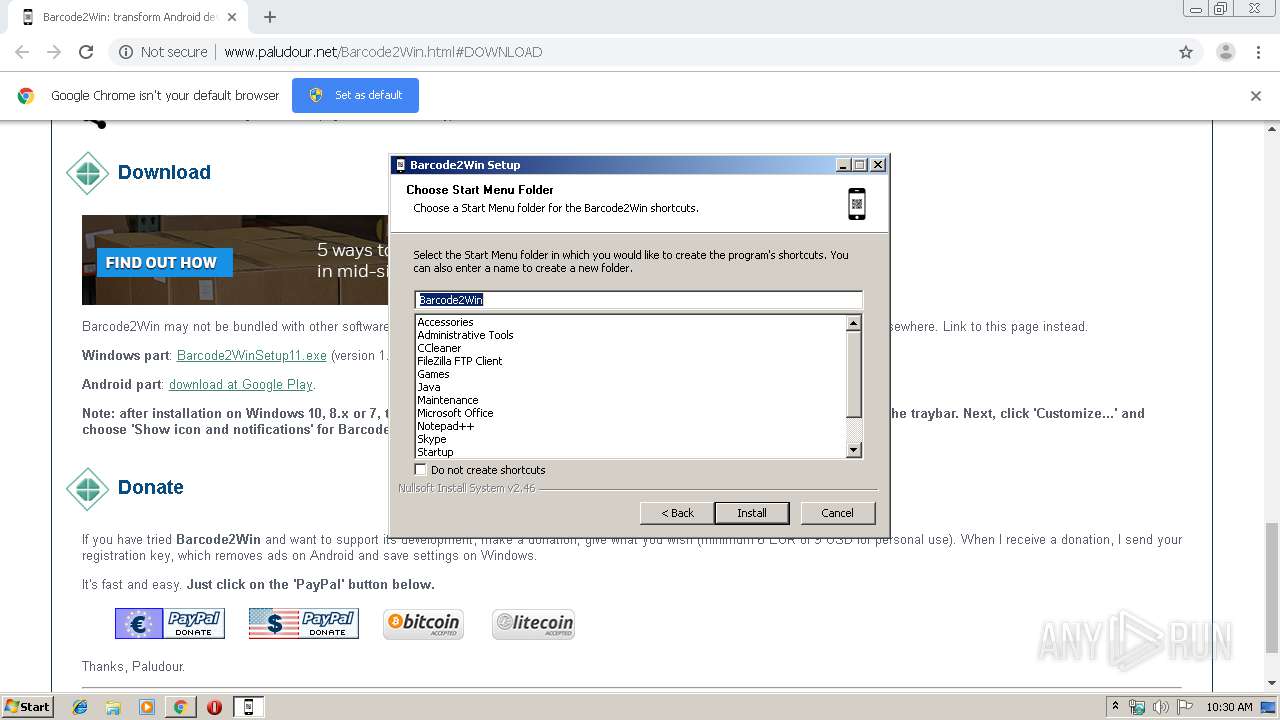Click the litecoin accepted badge
The image size is (1280, 720).
(x=533, y=624)
